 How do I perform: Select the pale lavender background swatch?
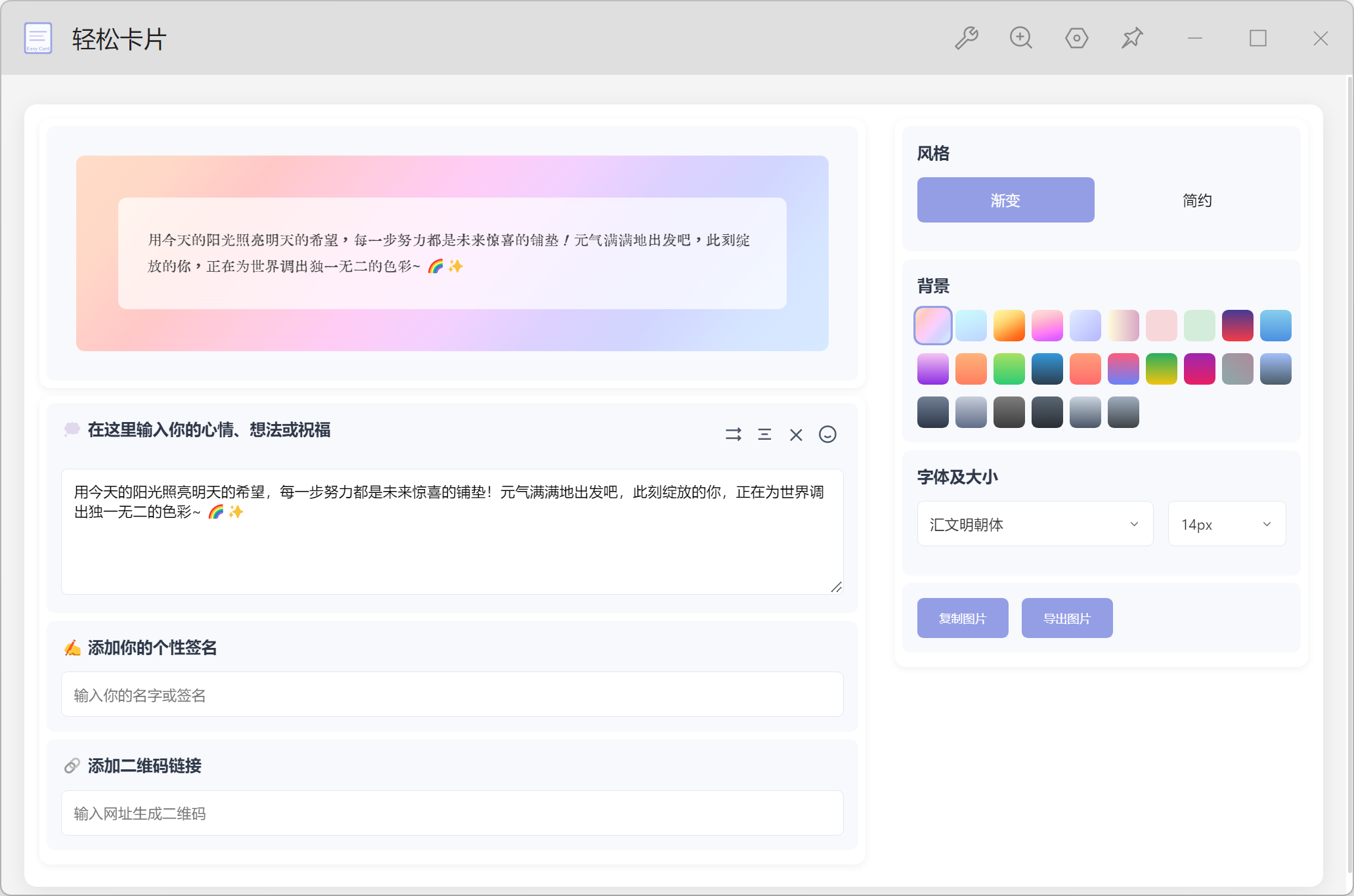coord(1085,326)
